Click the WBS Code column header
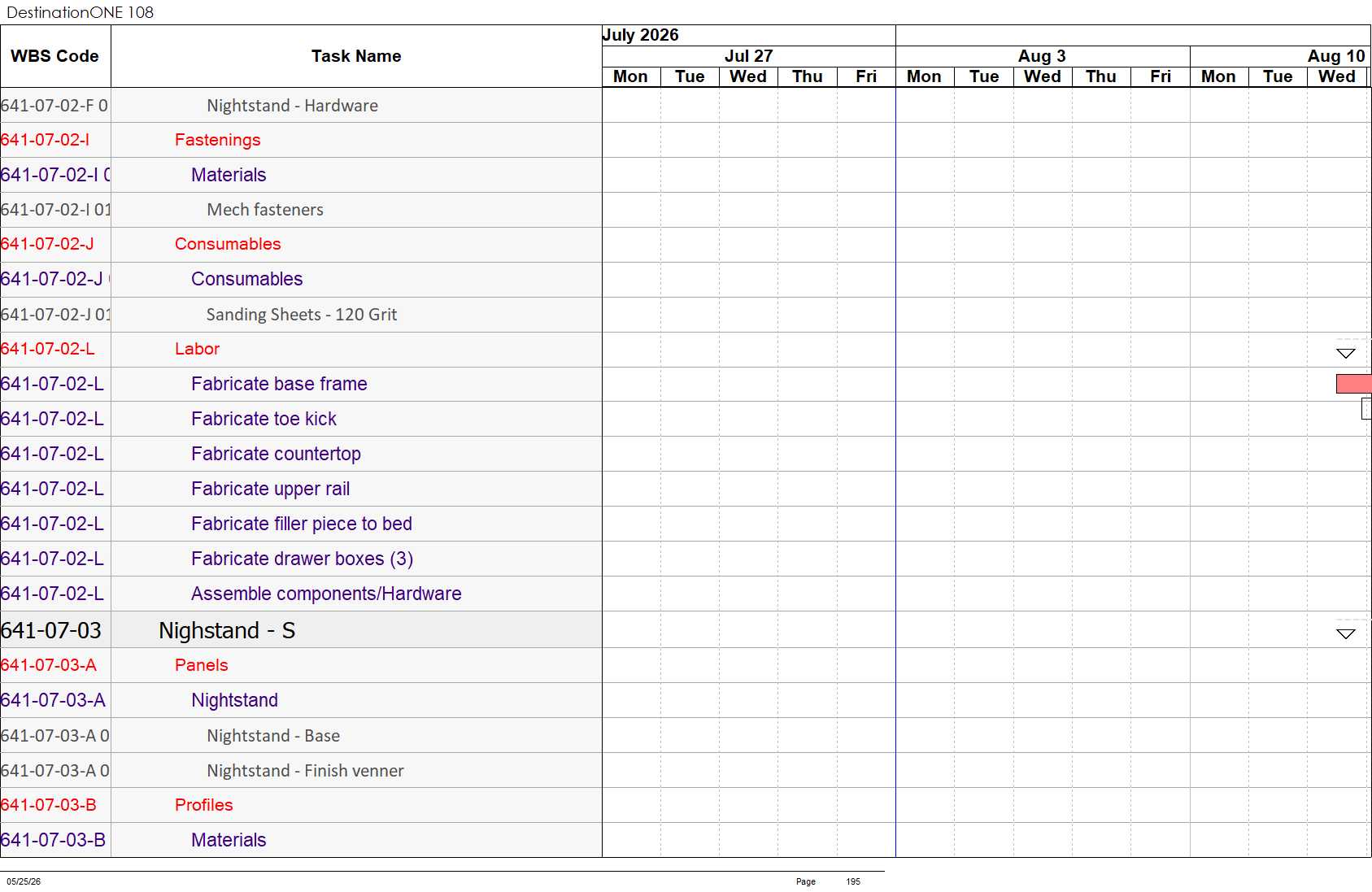Image resolution: width=1372 pixels, height=892 pixels. click(54, 56)
